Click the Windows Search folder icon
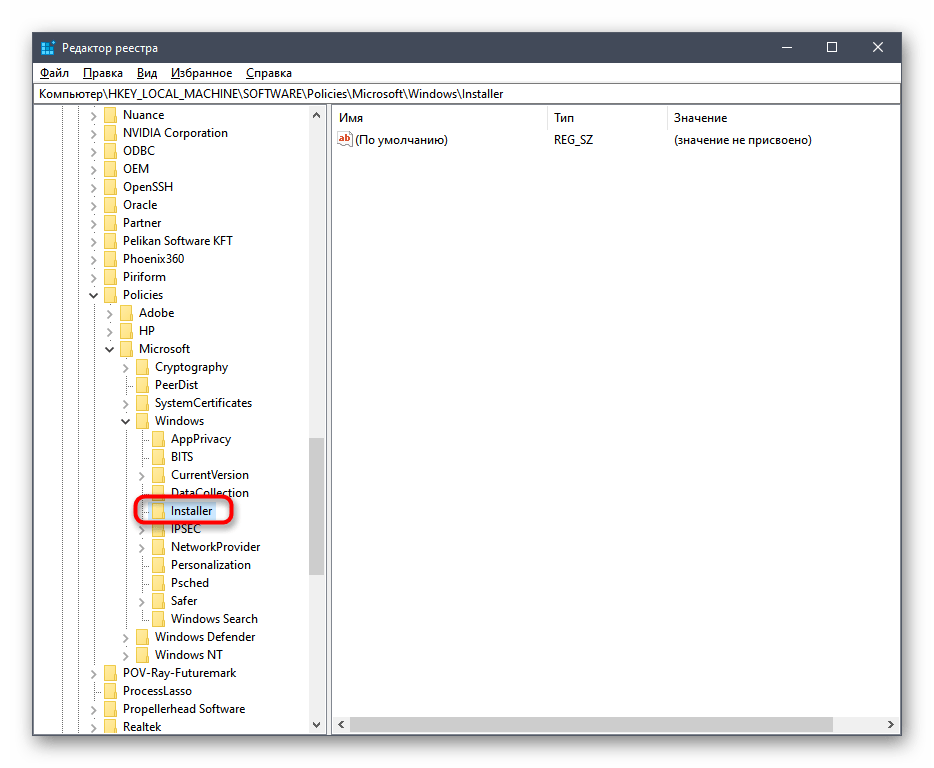Screen dimensions: 934x768 click(x=158, y=619)
